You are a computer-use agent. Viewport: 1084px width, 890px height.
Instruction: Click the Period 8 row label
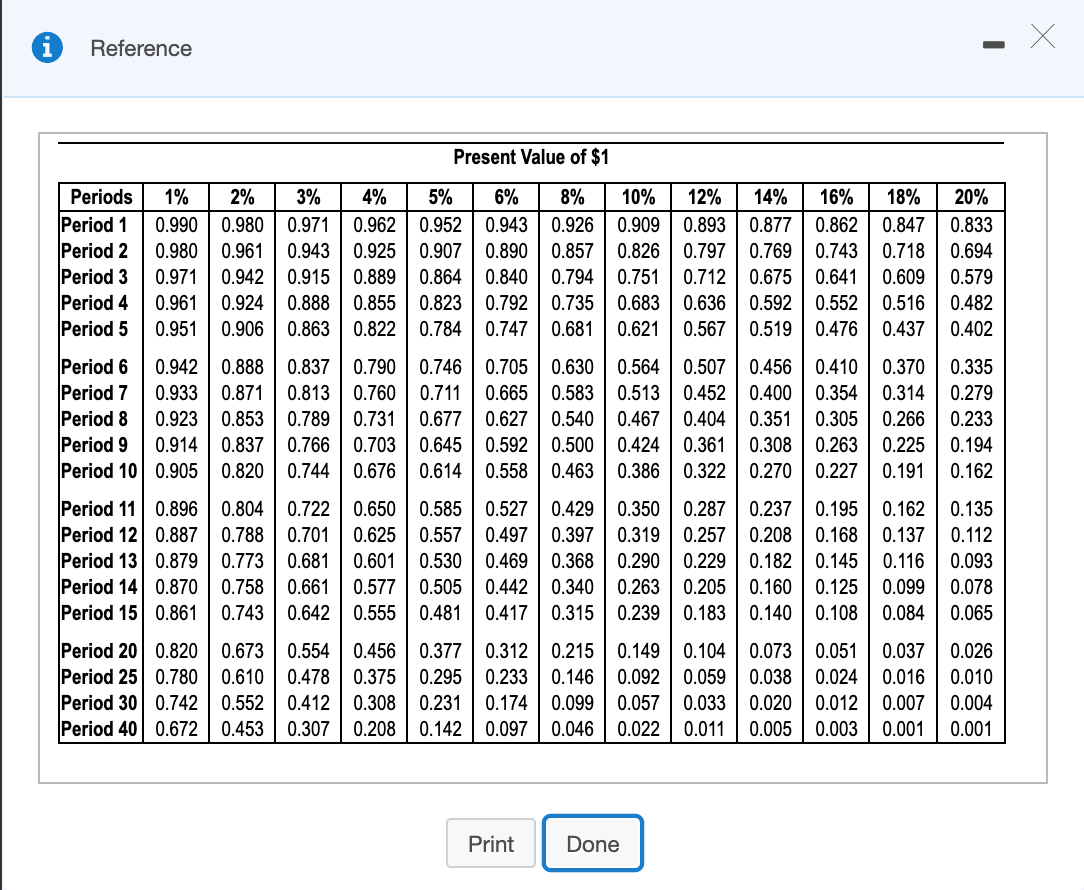click(94, 419)
